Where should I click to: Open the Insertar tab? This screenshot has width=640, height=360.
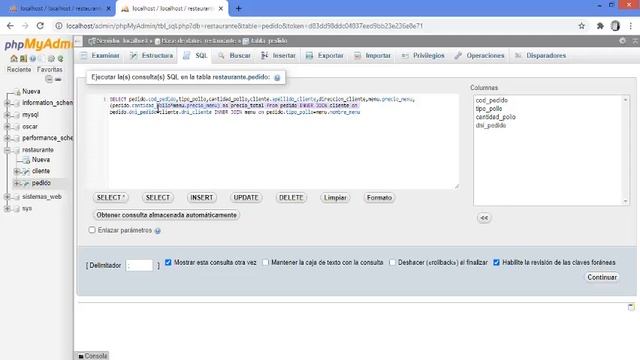pyautogui.click(x=278, y=56)
